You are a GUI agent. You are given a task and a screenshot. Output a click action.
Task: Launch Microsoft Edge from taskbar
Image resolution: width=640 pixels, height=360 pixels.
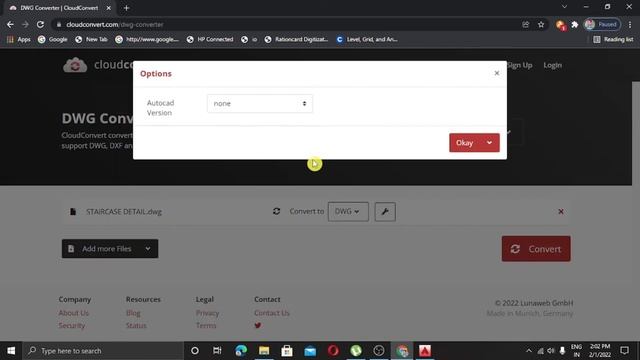pos(241,351)
